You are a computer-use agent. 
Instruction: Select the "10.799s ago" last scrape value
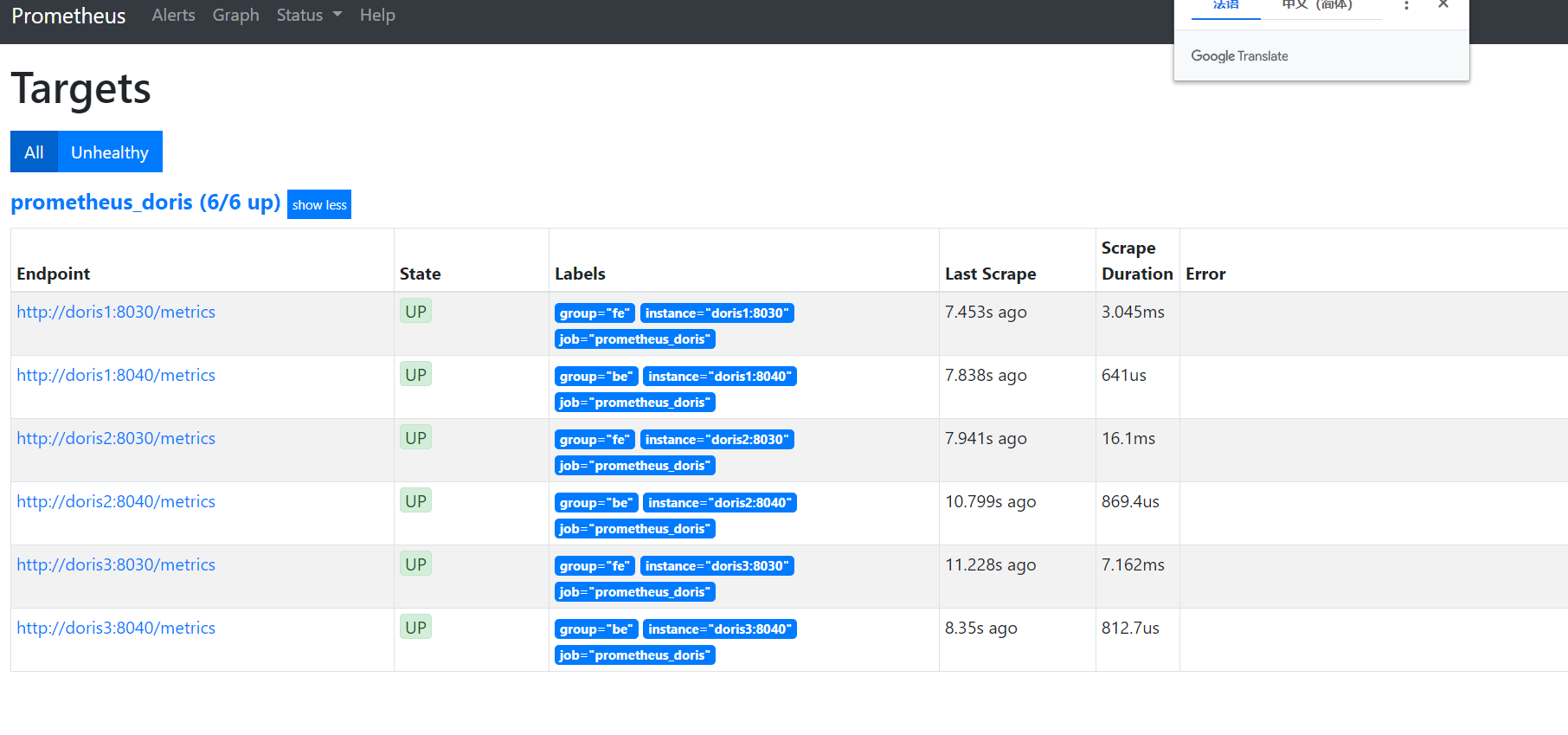[991, 501]
